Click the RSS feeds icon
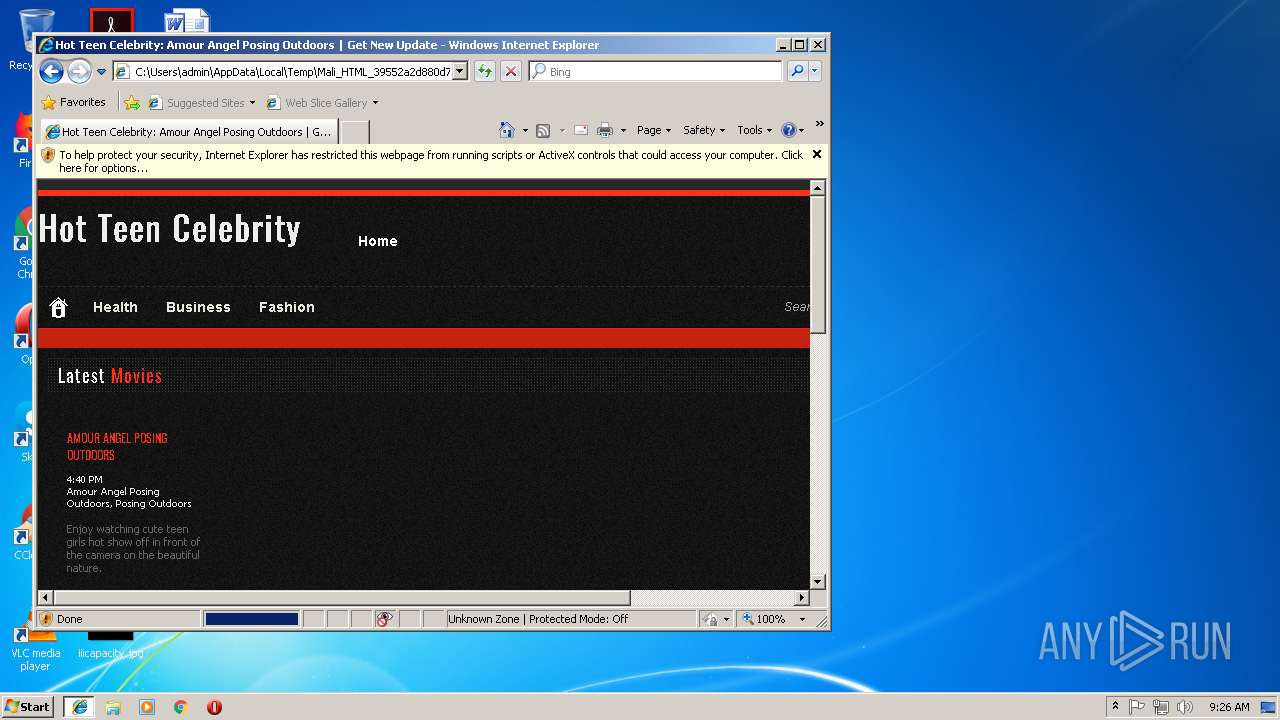 [543, 130]
